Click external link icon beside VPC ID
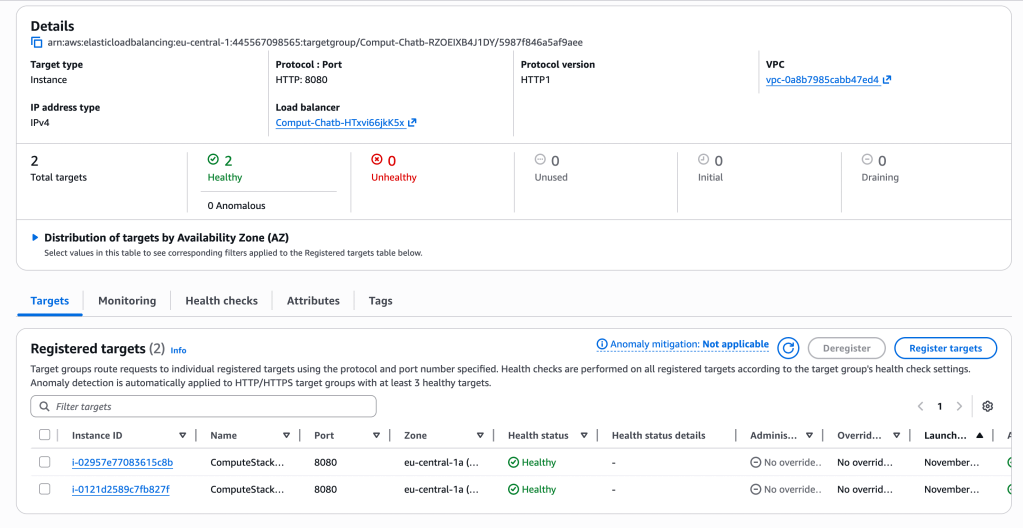1023x528 pixels. [x=887, y=80]
